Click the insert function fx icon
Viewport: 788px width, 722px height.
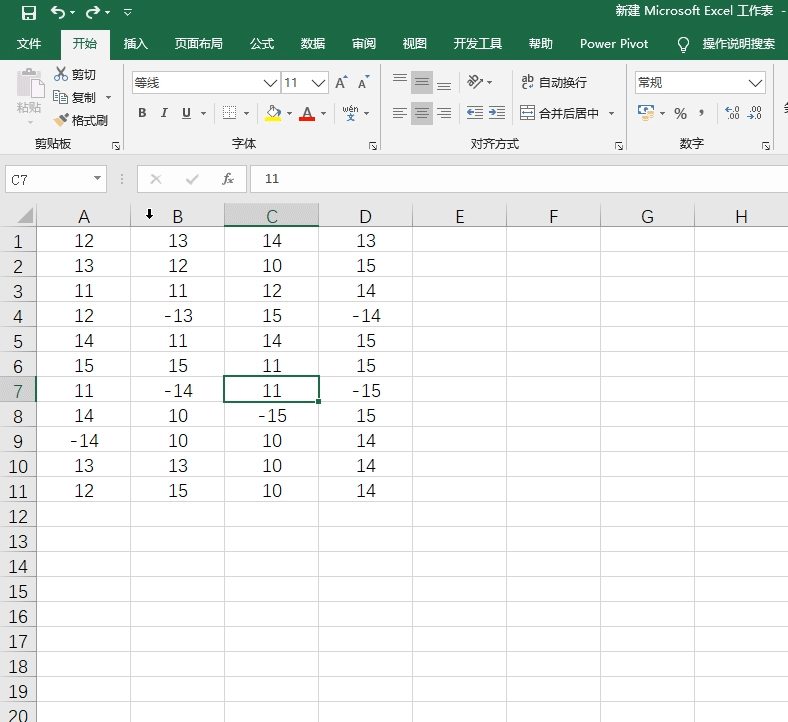tap(228, 179)
